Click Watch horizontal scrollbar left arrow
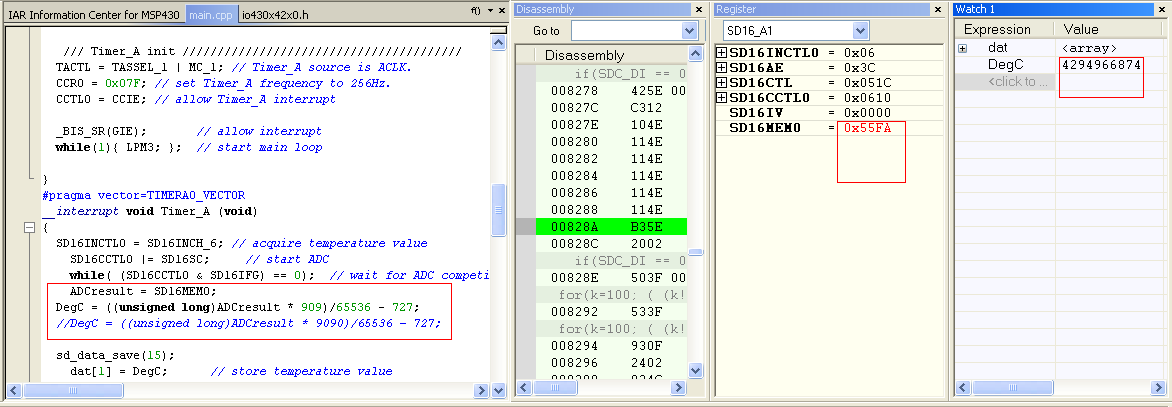Viewport: 1172px width, 407px height. (x=963, y=388)
